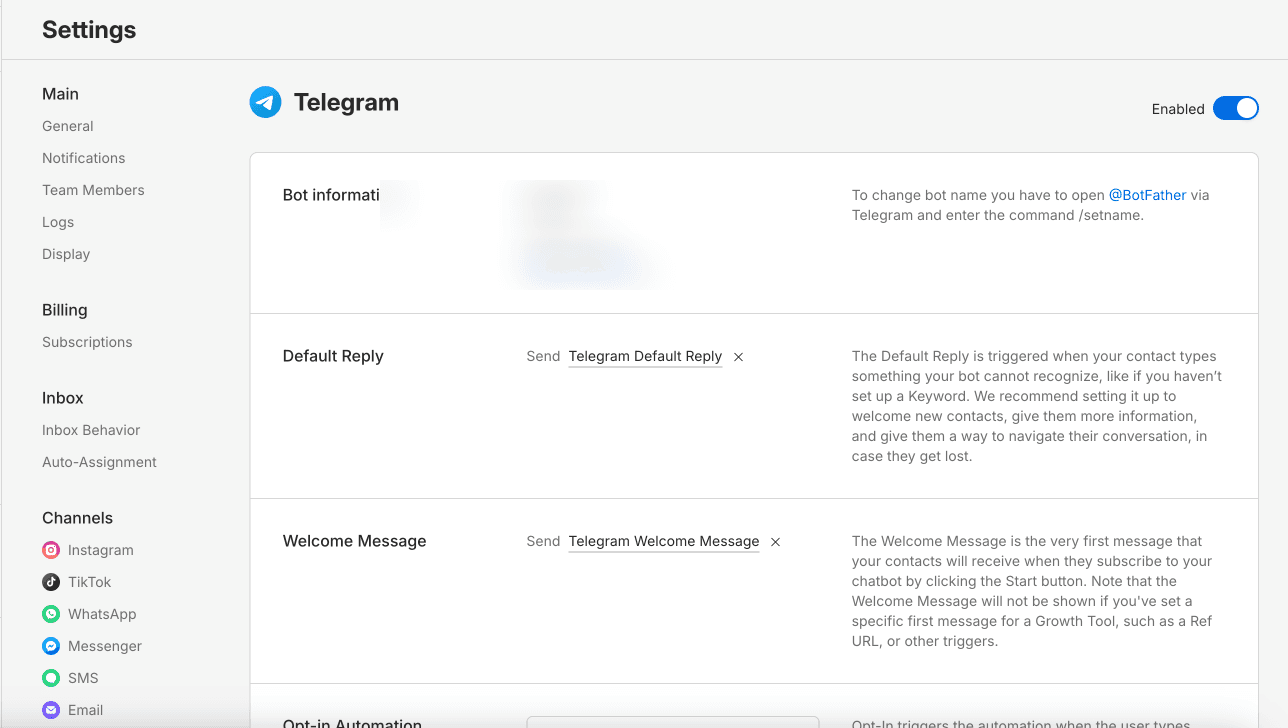Screen dimensions: 1288x728
Task: Open Notifications settings
Action: [84, 158]
